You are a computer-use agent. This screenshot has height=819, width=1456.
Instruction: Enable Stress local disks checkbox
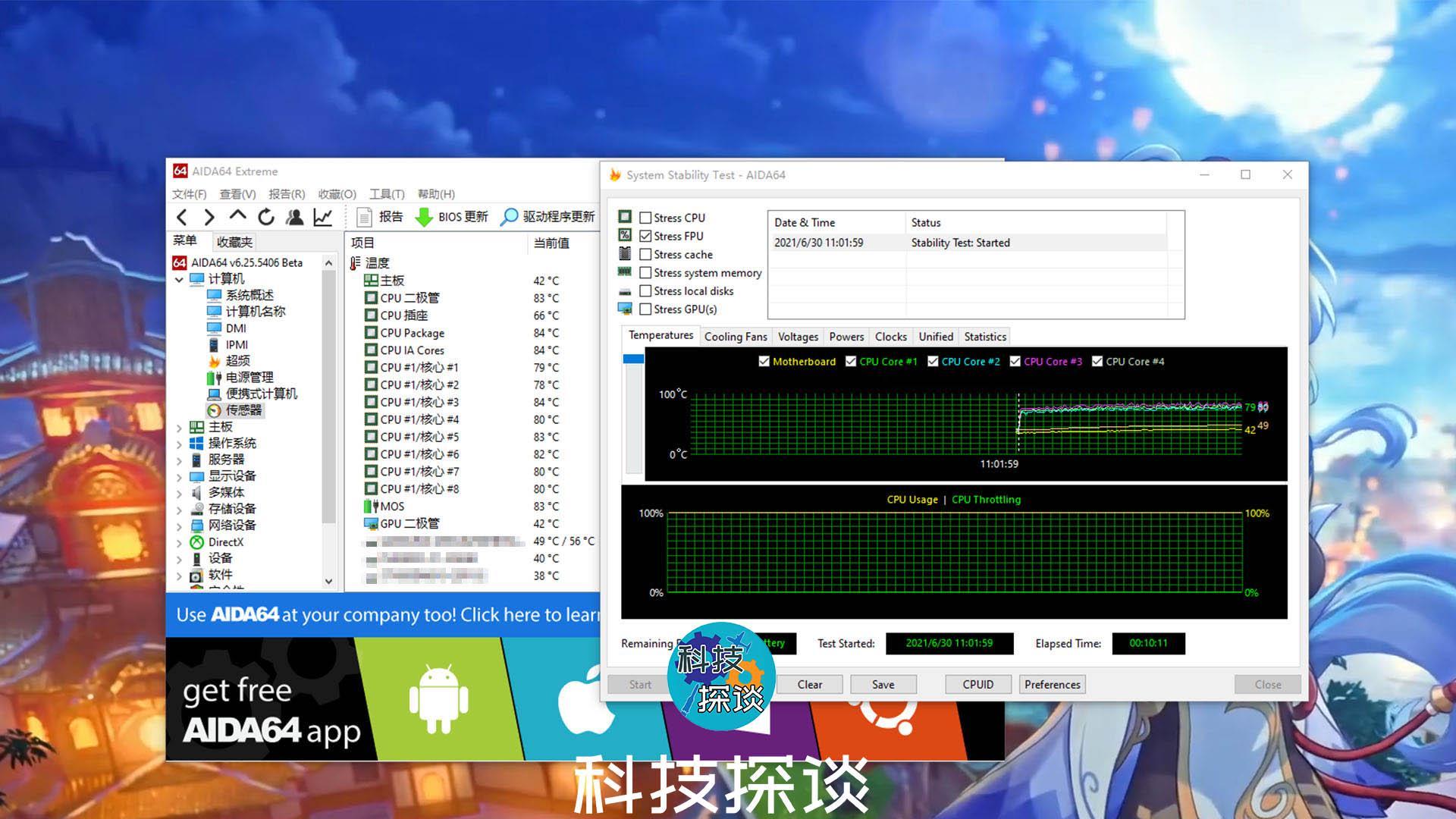[645, 290]
